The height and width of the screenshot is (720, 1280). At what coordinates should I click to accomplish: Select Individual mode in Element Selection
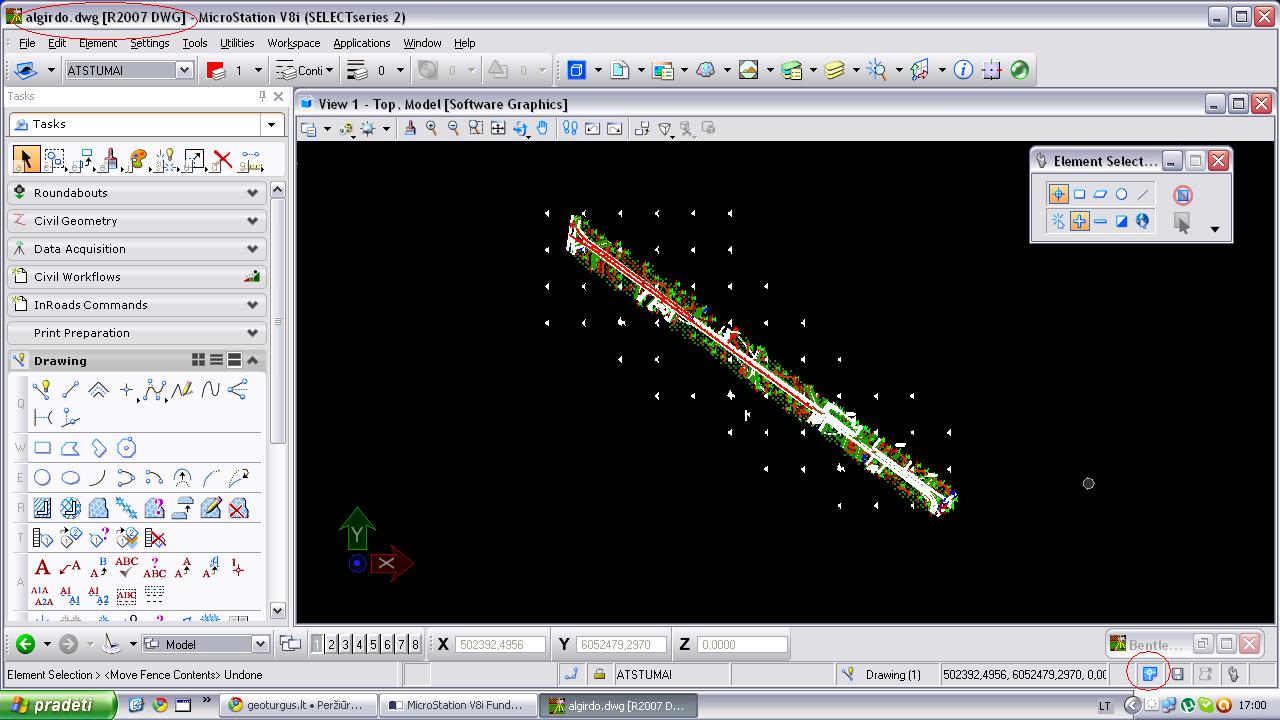click(x=1058, y=194)
